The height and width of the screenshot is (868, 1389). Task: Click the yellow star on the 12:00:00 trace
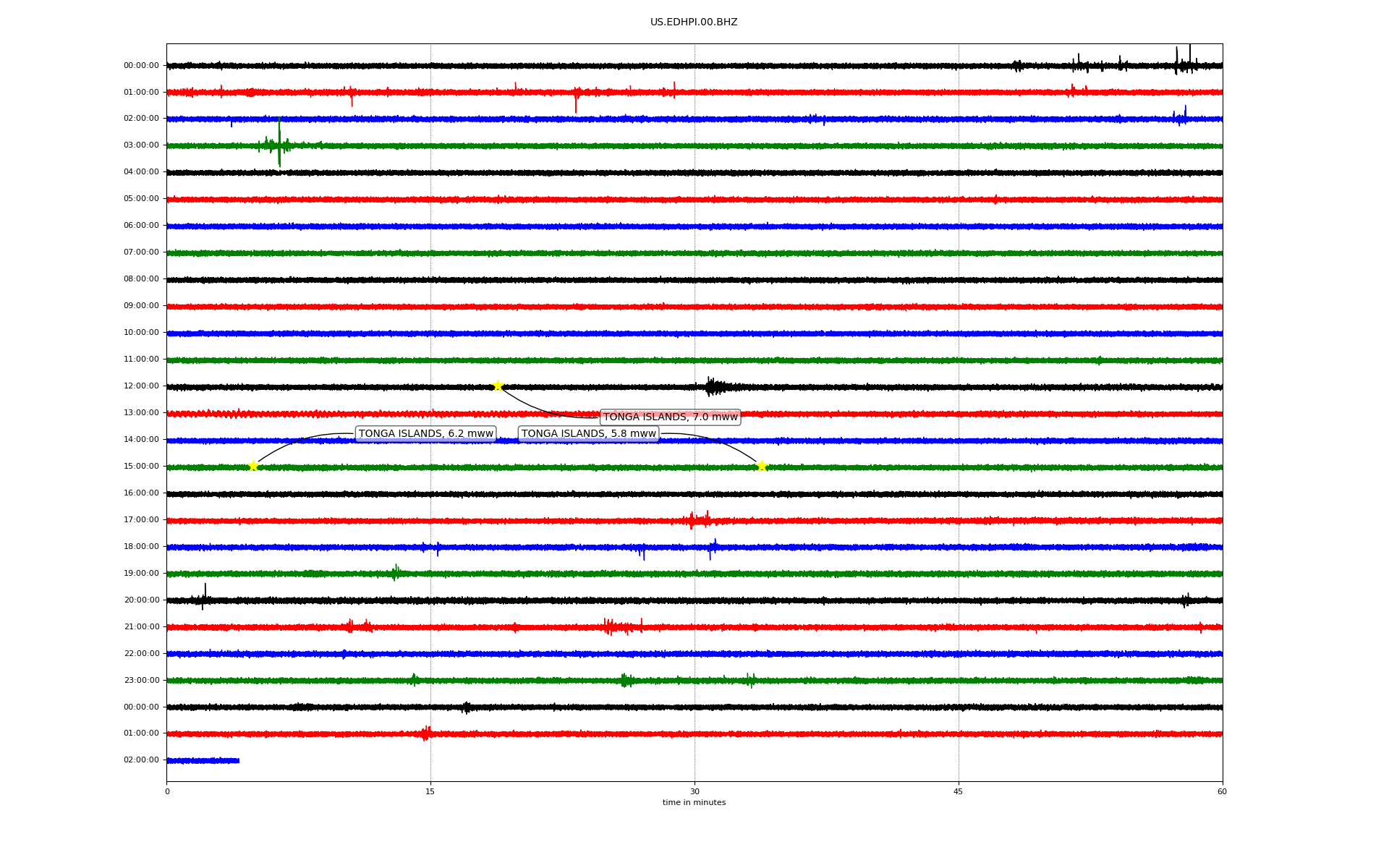498,386
